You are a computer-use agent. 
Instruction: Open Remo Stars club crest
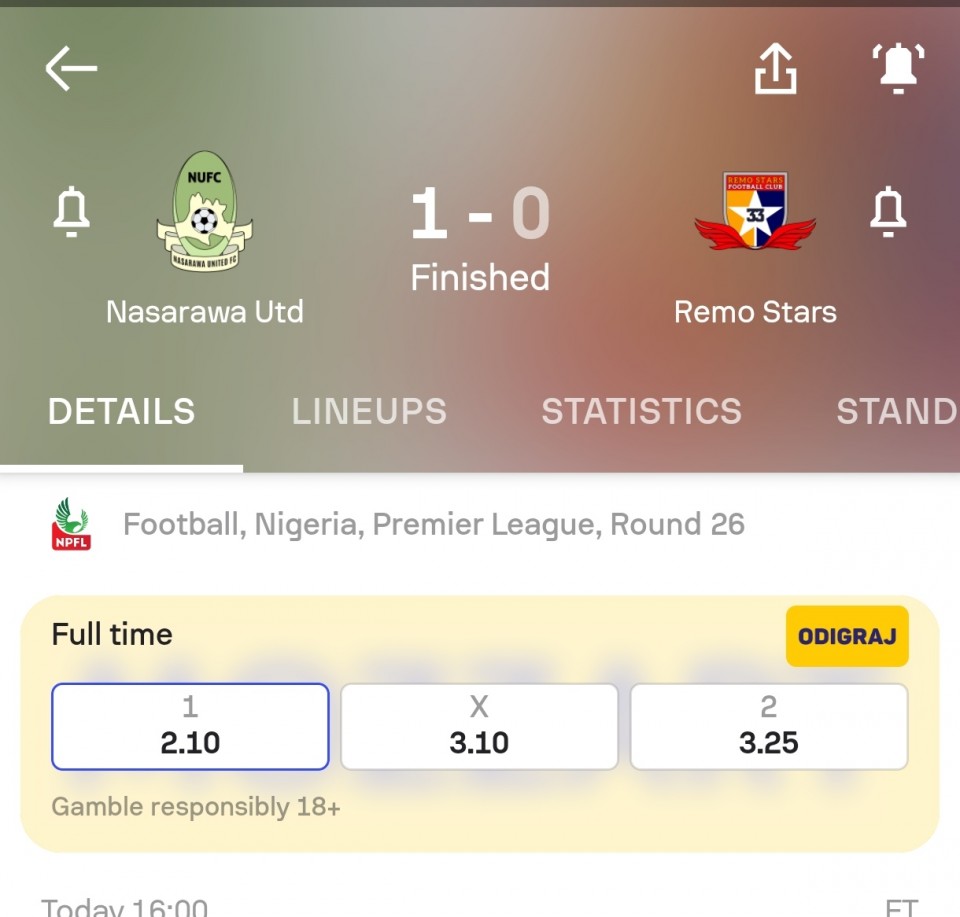coord(755,211)
